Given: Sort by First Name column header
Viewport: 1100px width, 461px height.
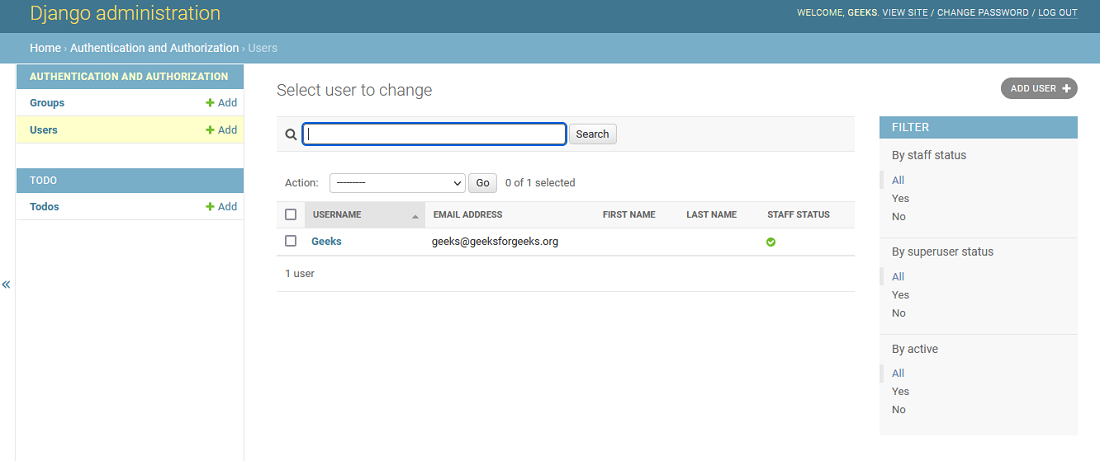Looking at the screenshot, I should (x=629, y=215).
